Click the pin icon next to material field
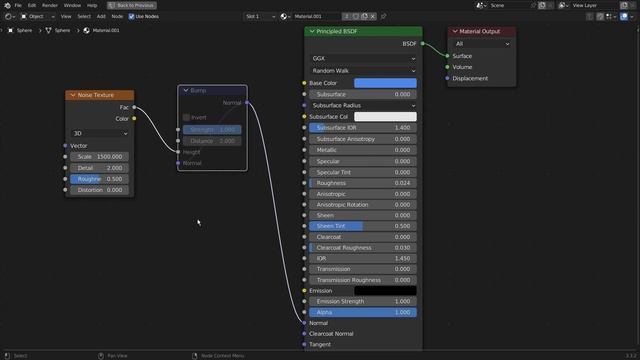The image size is (640, 360). pyautogui.click(x=383, y=16)
